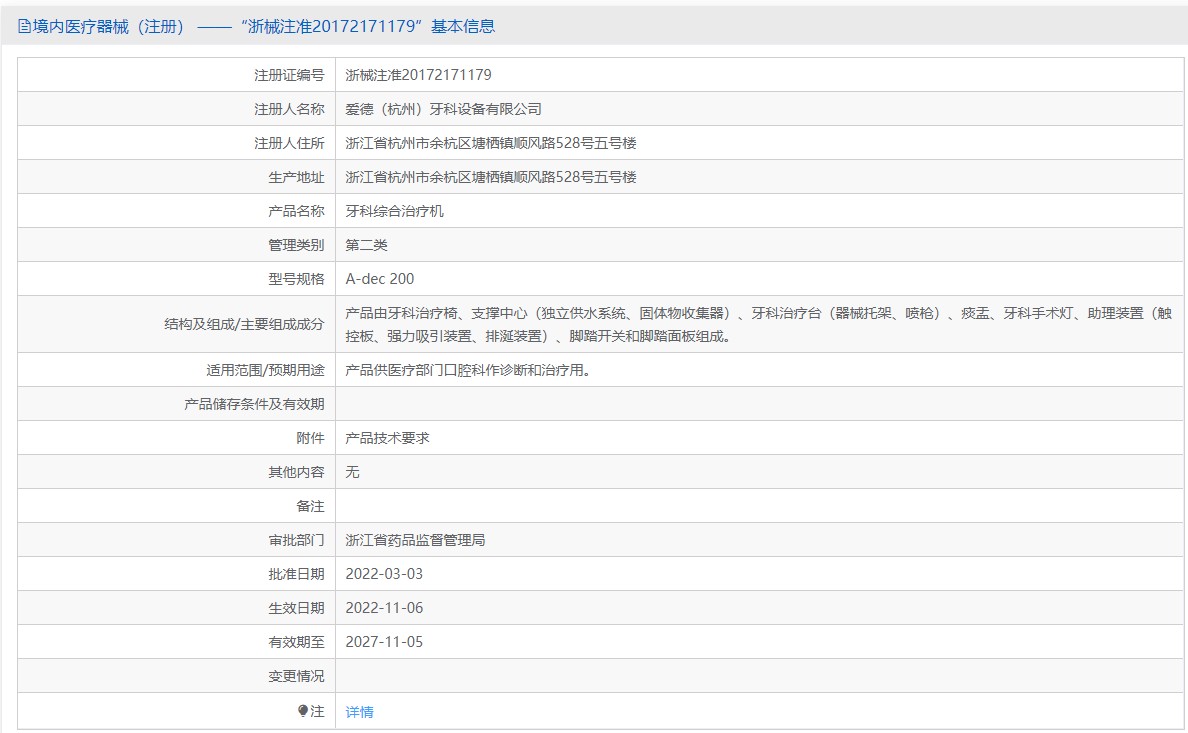Viewport: 1188px width, 733px height.
Task: Click the 附件 label
Action: 310,438
